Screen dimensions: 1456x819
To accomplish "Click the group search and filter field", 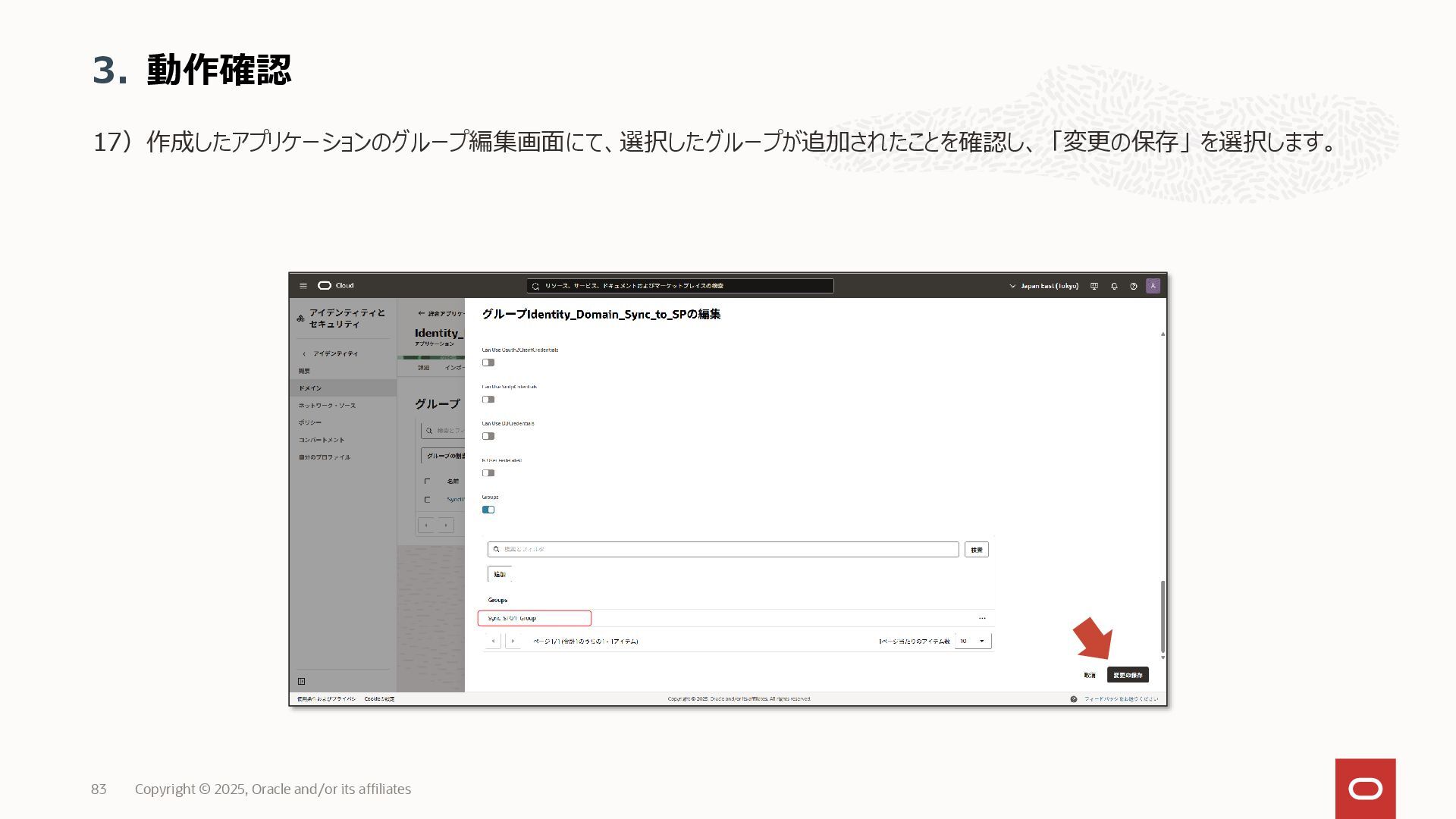I will pos(723,549).
